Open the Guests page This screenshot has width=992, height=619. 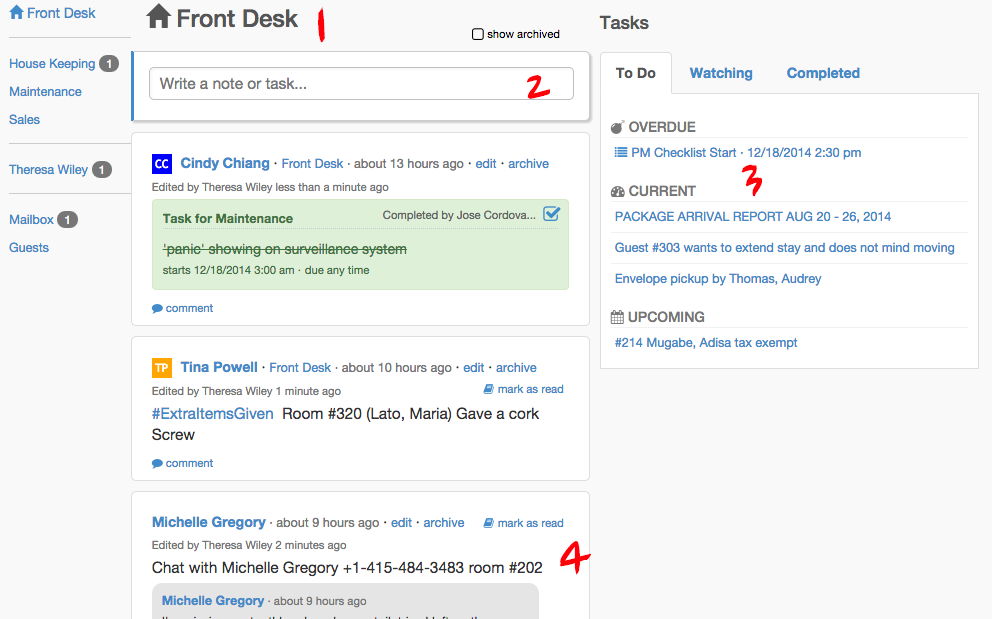28,247
